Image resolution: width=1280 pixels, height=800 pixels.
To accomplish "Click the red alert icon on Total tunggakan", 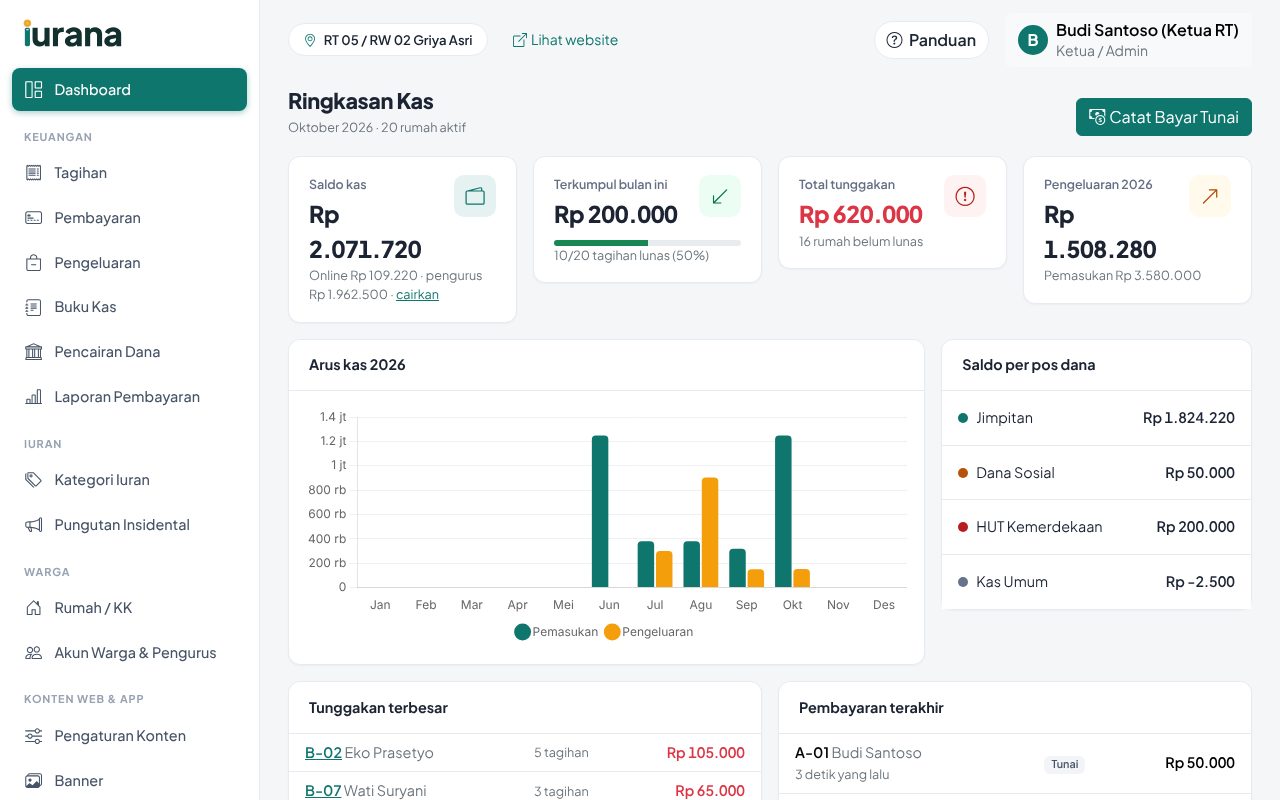I will point(965,196).
